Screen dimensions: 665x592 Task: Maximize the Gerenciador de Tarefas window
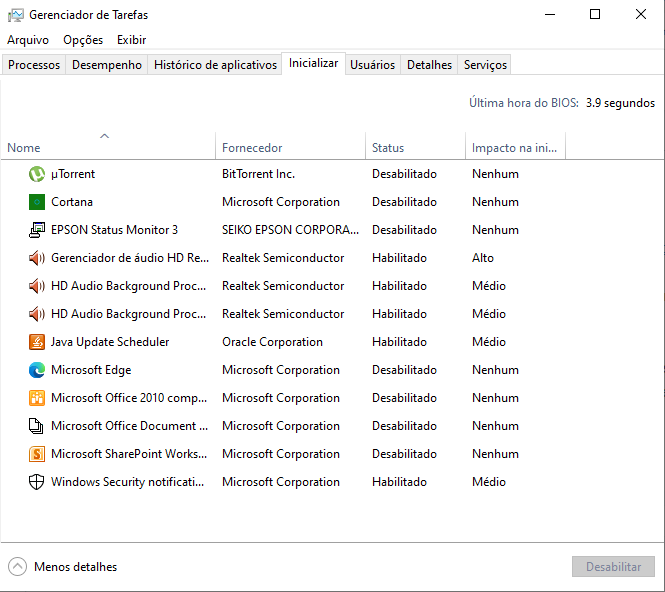coord(595,14)
